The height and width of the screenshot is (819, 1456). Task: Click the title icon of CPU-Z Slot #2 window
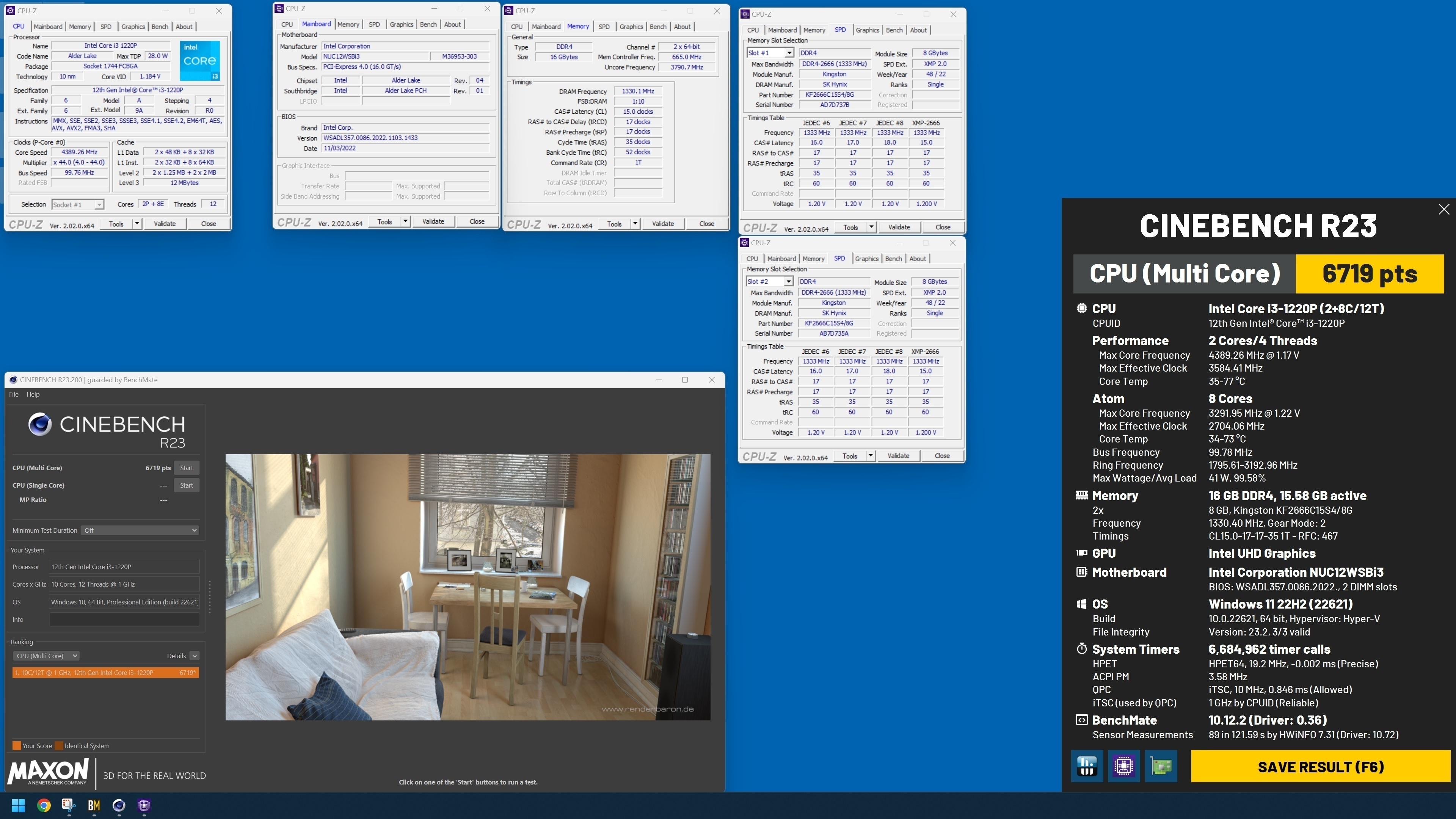pos(744,243)
